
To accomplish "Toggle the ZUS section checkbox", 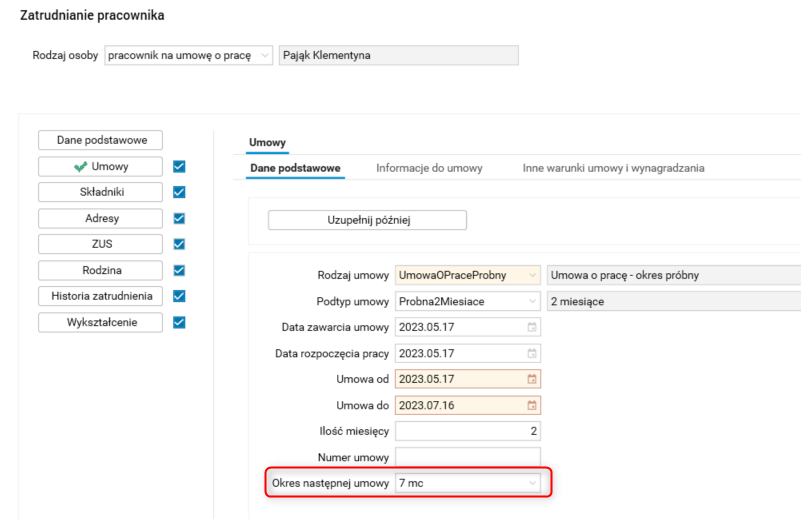I will [179, 244].
